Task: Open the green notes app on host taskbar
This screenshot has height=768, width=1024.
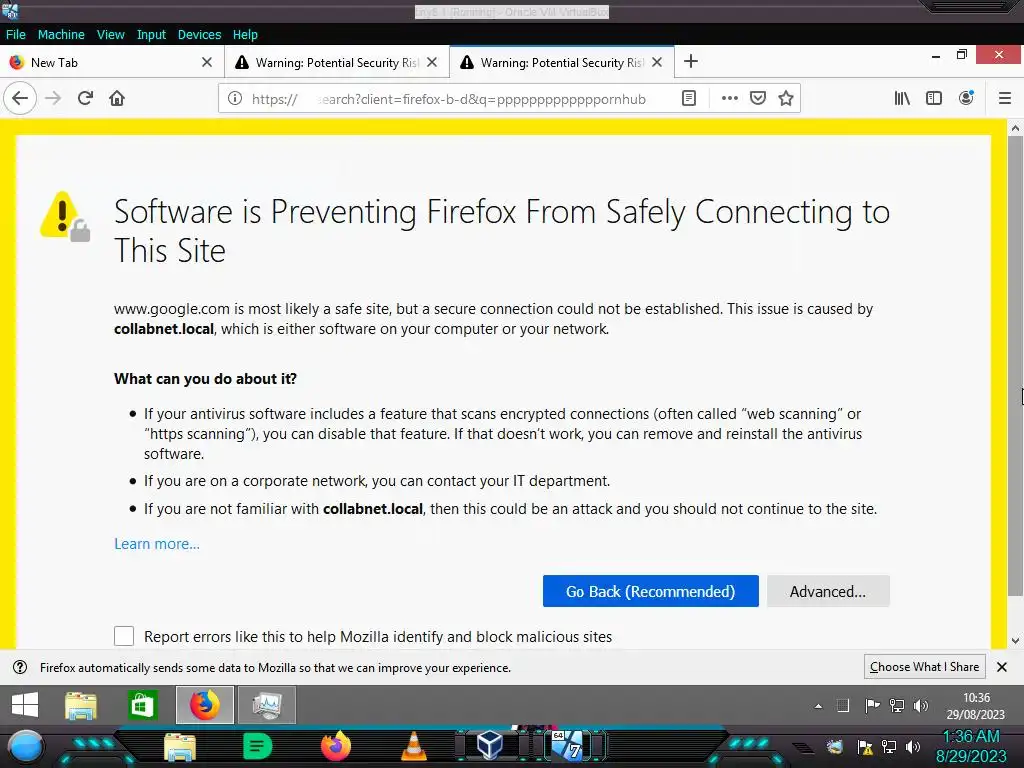Action: (257, 746)
